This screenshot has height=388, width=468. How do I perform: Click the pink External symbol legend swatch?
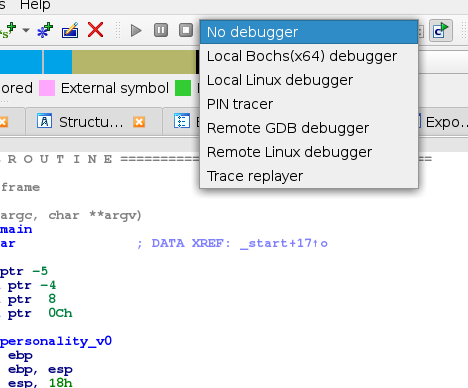tap(47, 88)
